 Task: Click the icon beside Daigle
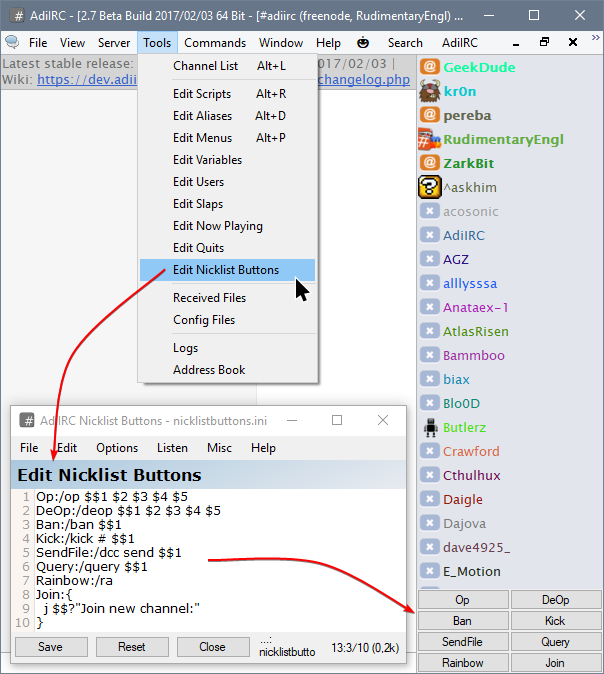coord(429,499)
